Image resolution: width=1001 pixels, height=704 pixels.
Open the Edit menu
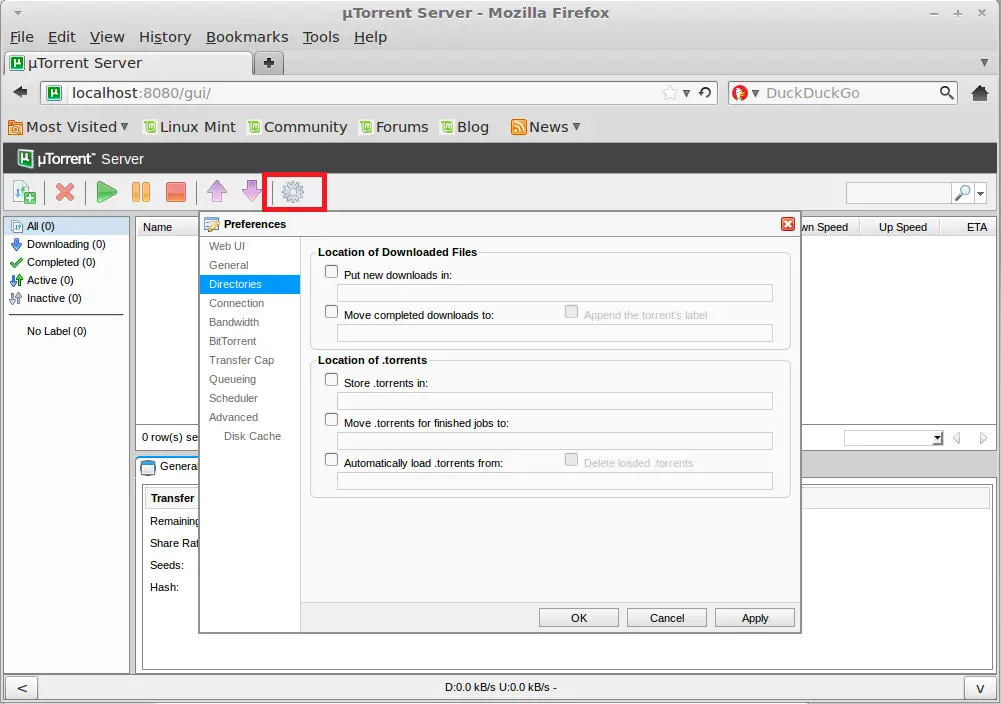click(61, 37)
